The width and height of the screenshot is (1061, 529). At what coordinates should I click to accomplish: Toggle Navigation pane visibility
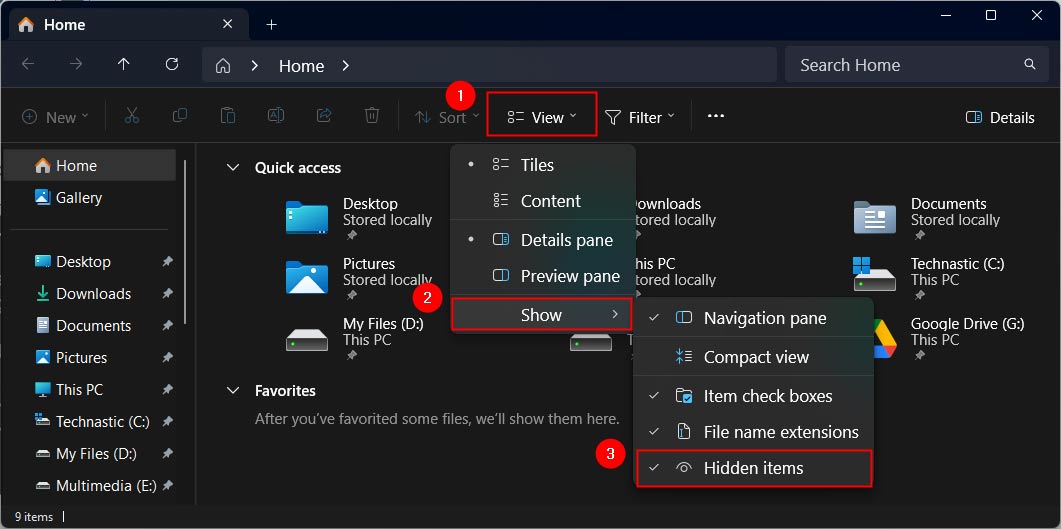(753, 318)
